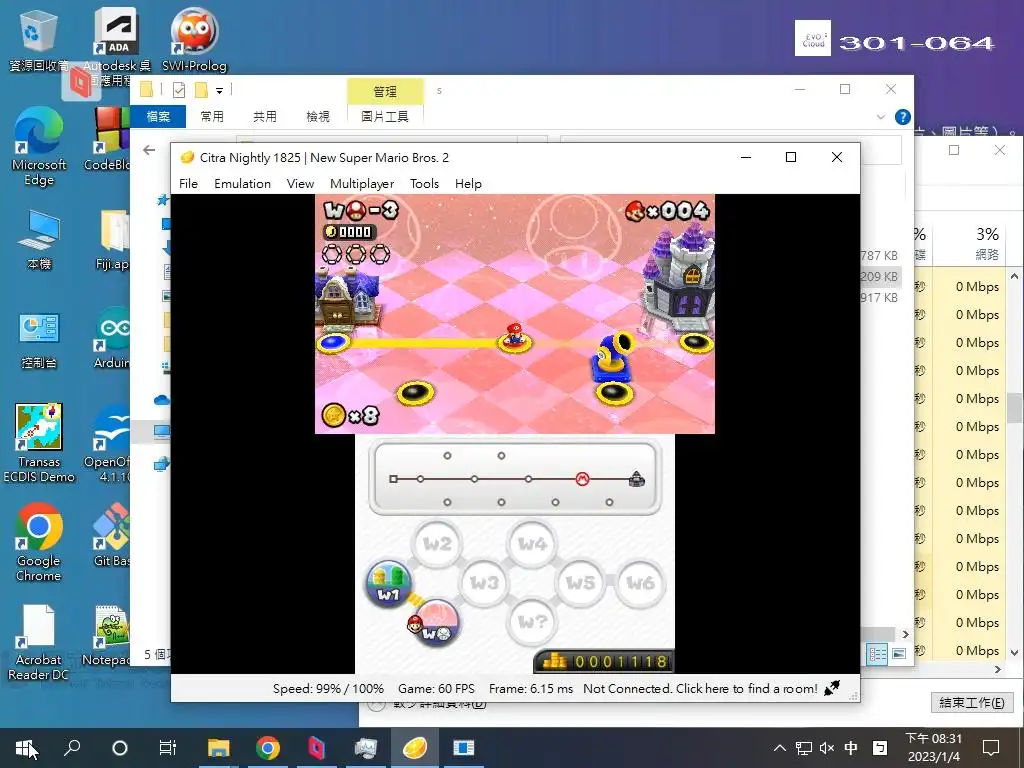Open the quick access toolbar dropdown arrow
The image size is (1024, 768).
pyautogui.click(x=219, y=91)
